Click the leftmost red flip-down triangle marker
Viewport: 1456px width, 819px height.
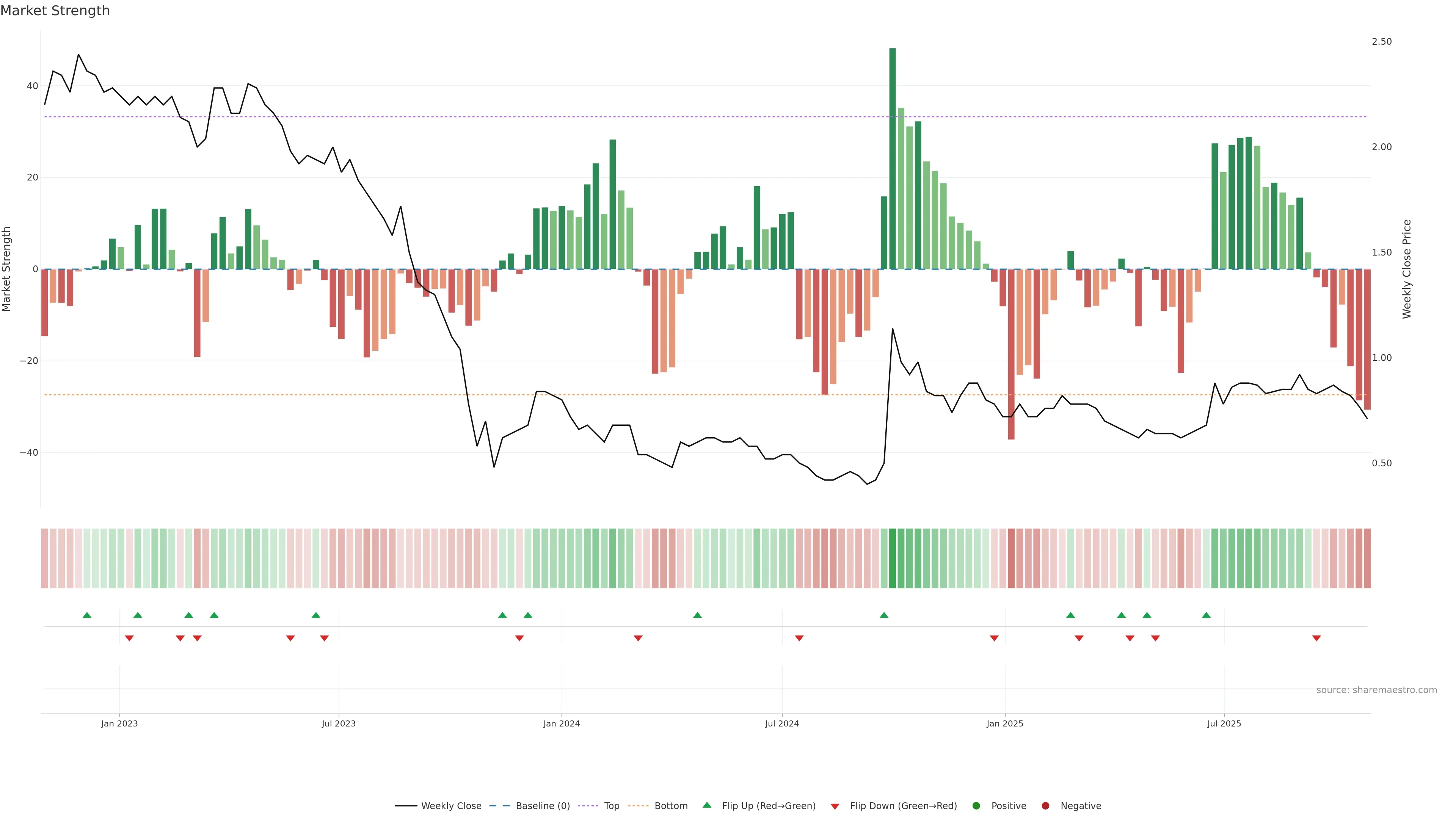point(129,638)
